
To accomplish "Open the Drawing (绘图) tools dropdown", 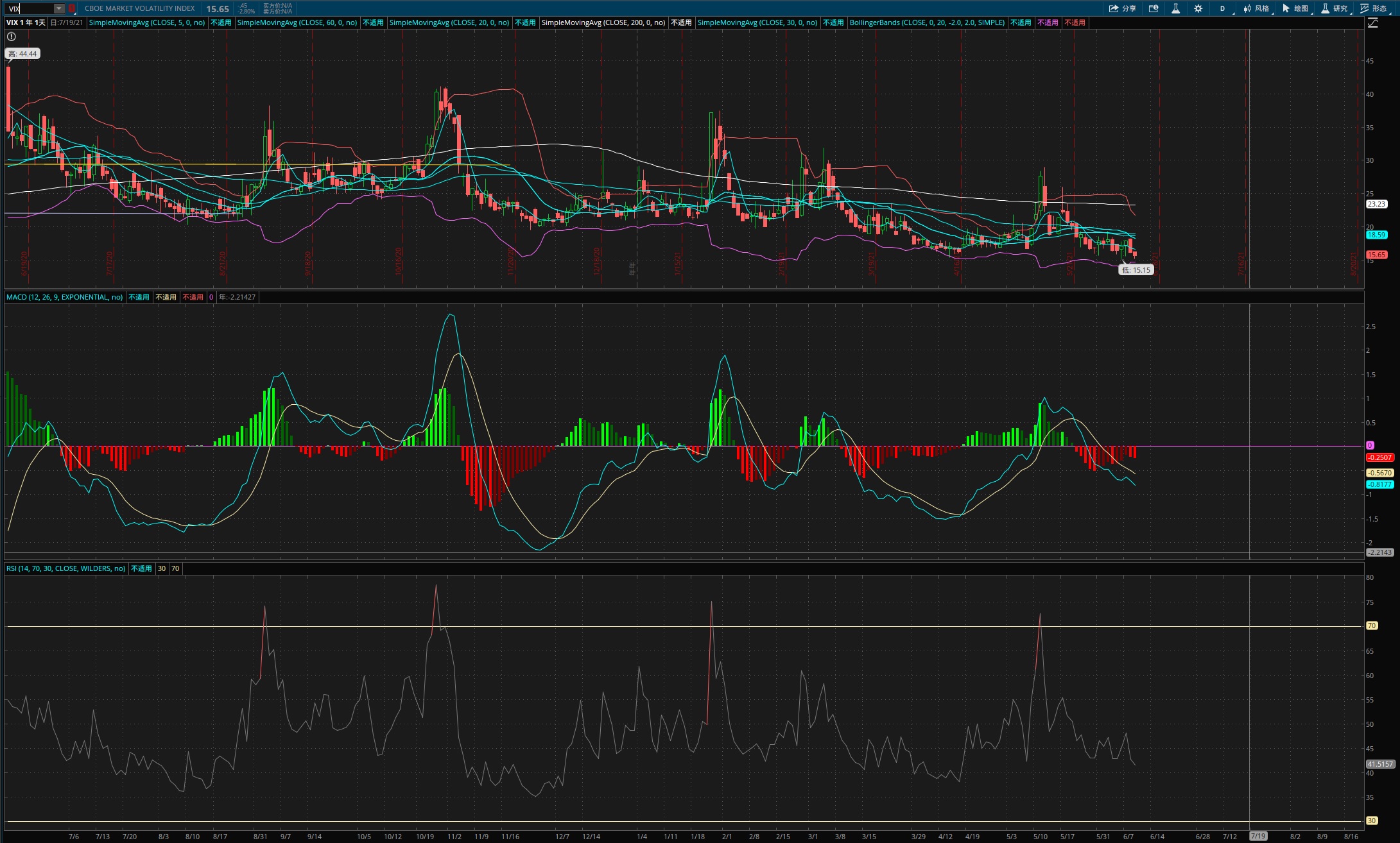I will [1295, 8].
